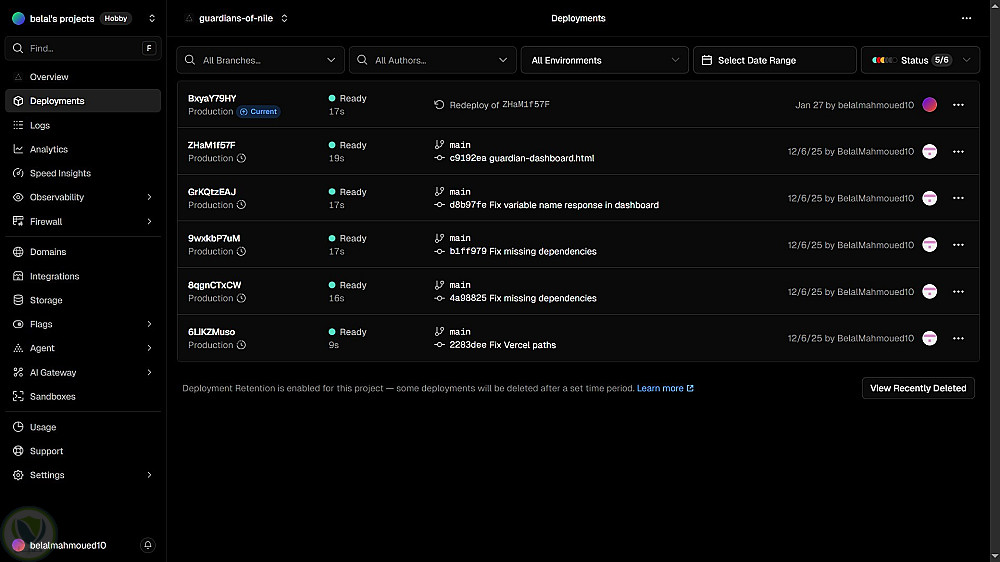Expand the Settings submenu

tap(149, 475)
